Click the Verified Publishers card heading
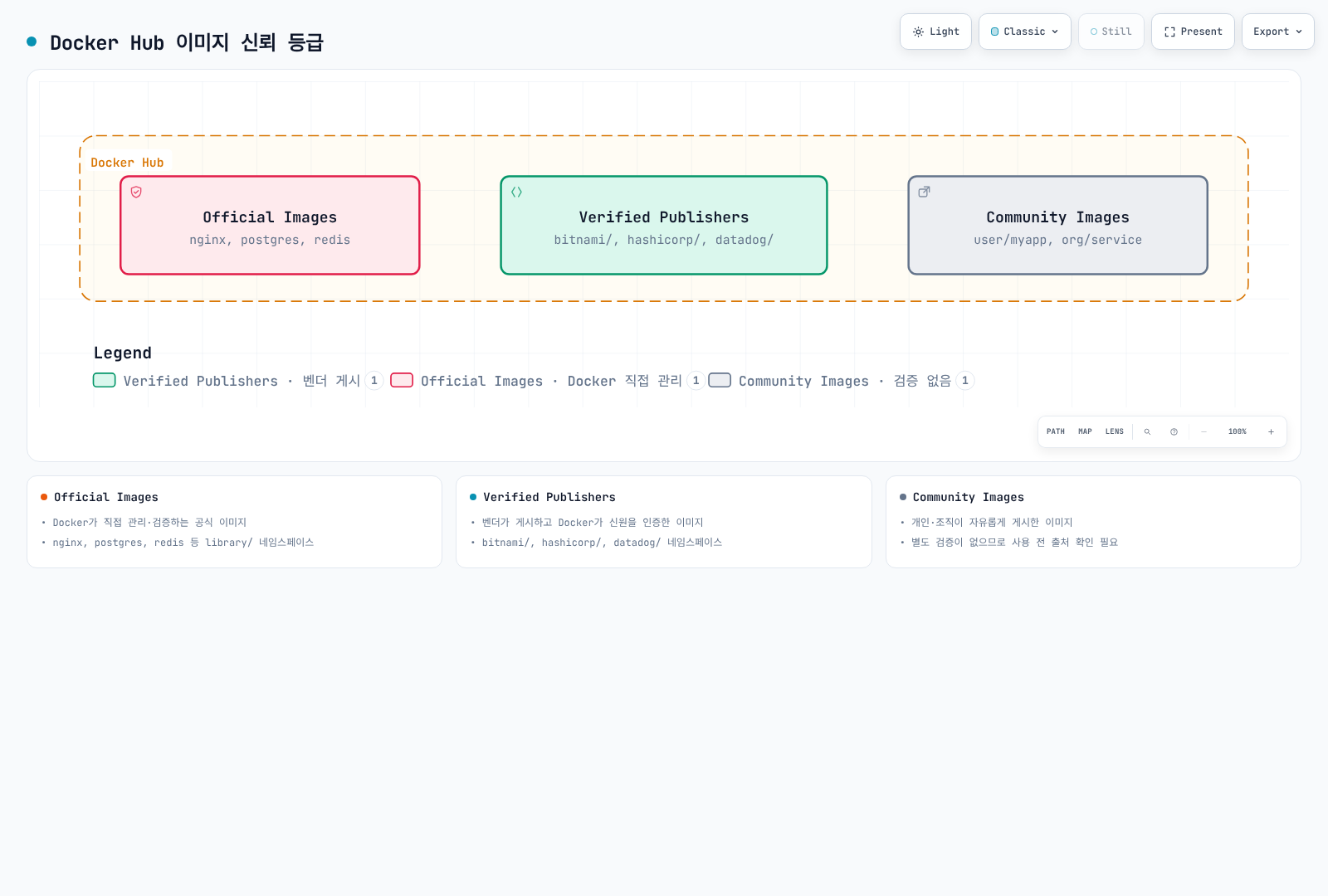Screen dimensions: 1328x896 tap(549, 497)
